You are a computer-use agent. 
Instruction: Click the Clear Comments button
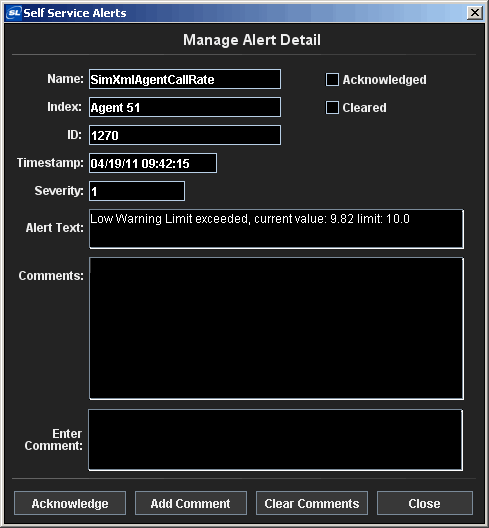pos(312,503)
